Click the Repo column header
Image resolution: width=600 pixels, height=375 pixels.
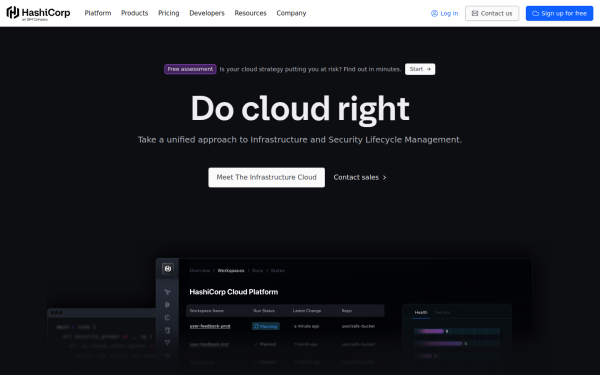[347, 311]
